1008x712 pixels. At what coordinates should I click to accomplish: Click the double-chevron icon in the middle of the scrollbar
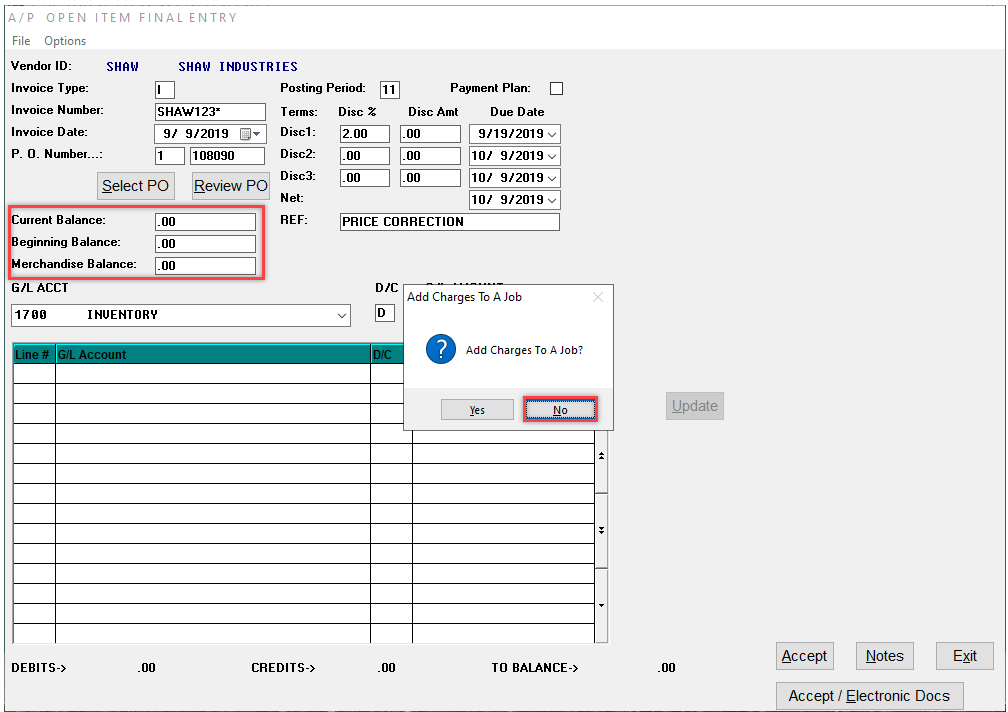(x=601, y=530)
